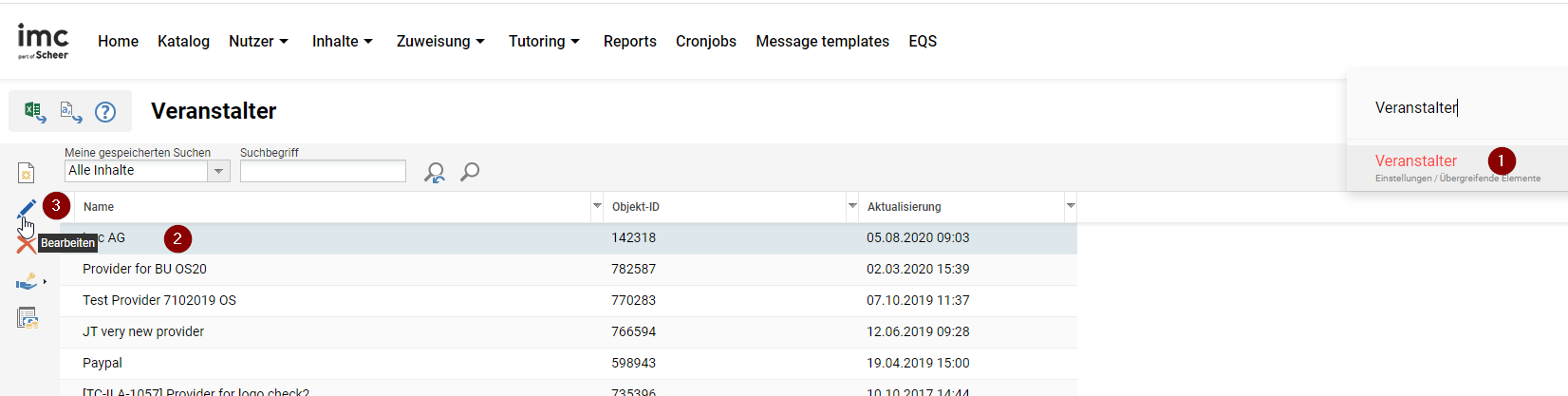1568x396 pixels.
Task: Expand the Objekt-ID column filter arrow
Action: (x=852, y=206)
